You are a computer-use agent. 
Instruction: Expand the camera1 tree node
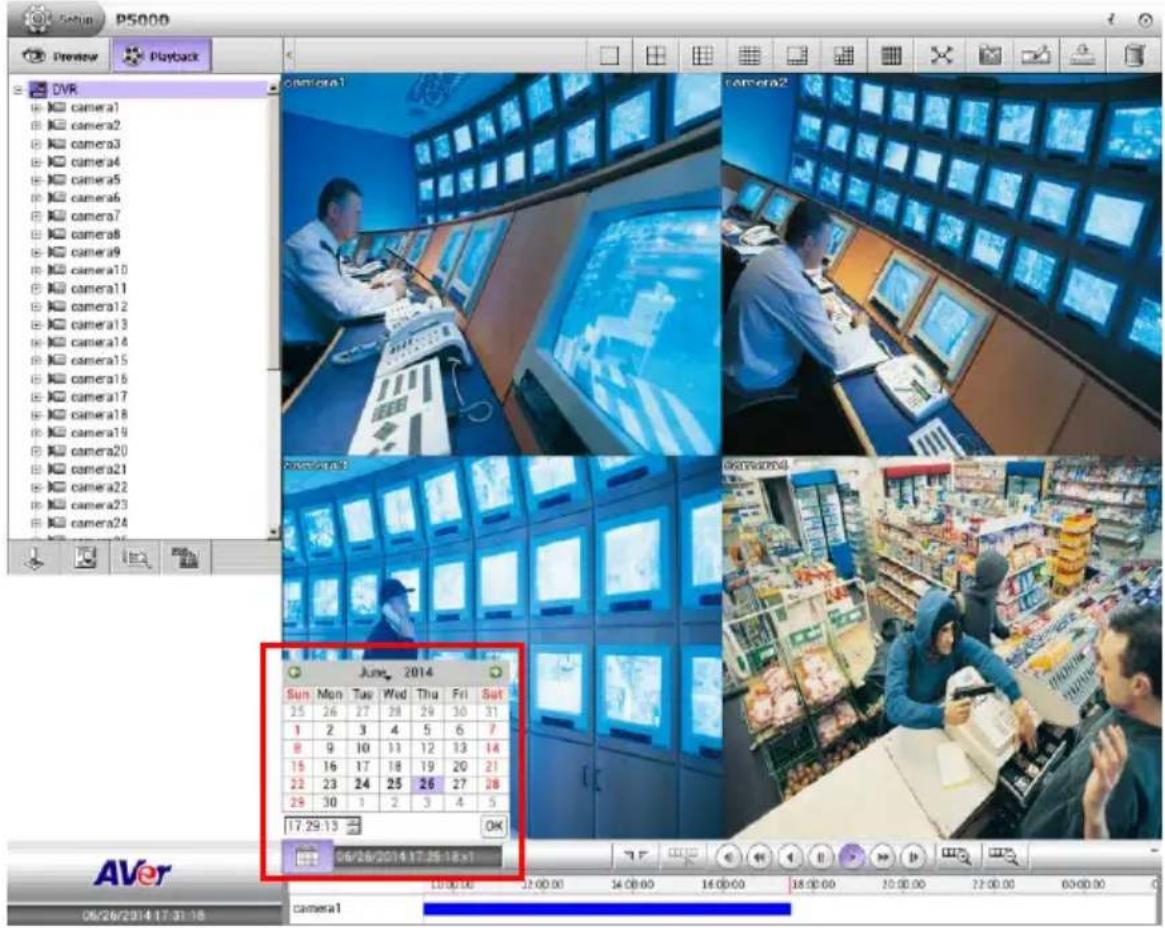pyautogui.click(x=35, y=108)
